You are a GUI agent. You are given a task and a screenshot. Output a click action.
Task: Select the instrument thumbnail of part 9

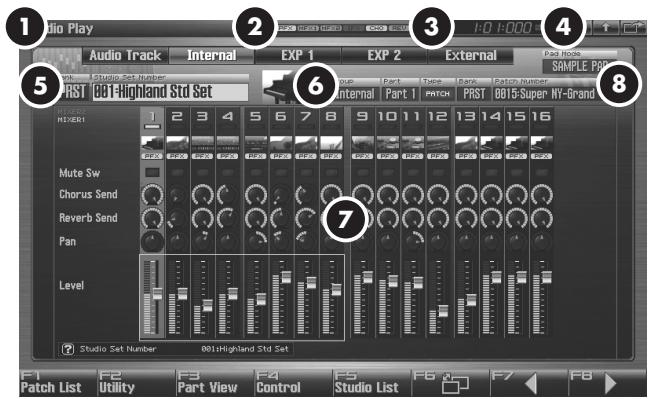click(362, 144)
